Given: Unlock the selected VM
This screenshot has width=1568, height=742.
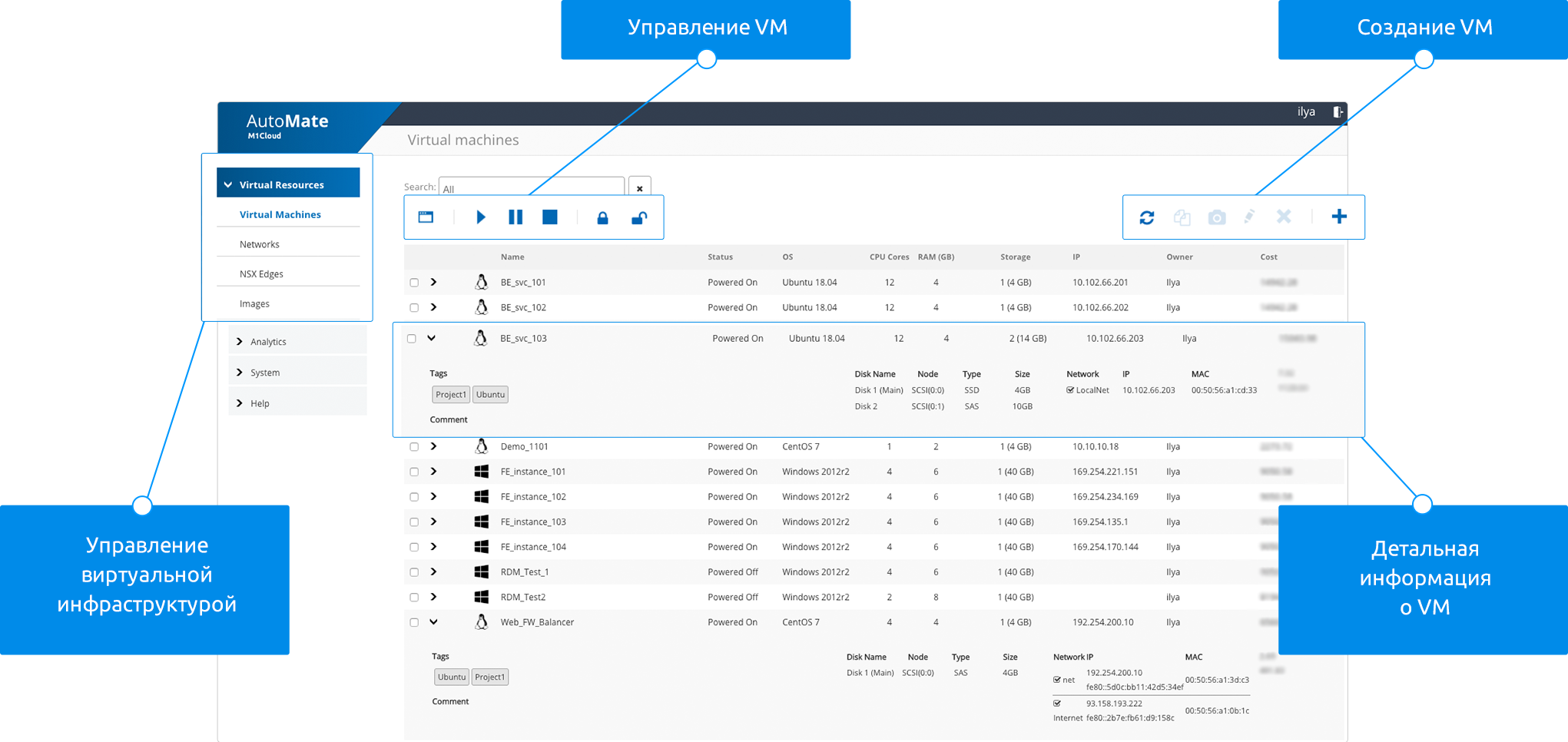Looking at the screenshot, I should coord(638,218).
